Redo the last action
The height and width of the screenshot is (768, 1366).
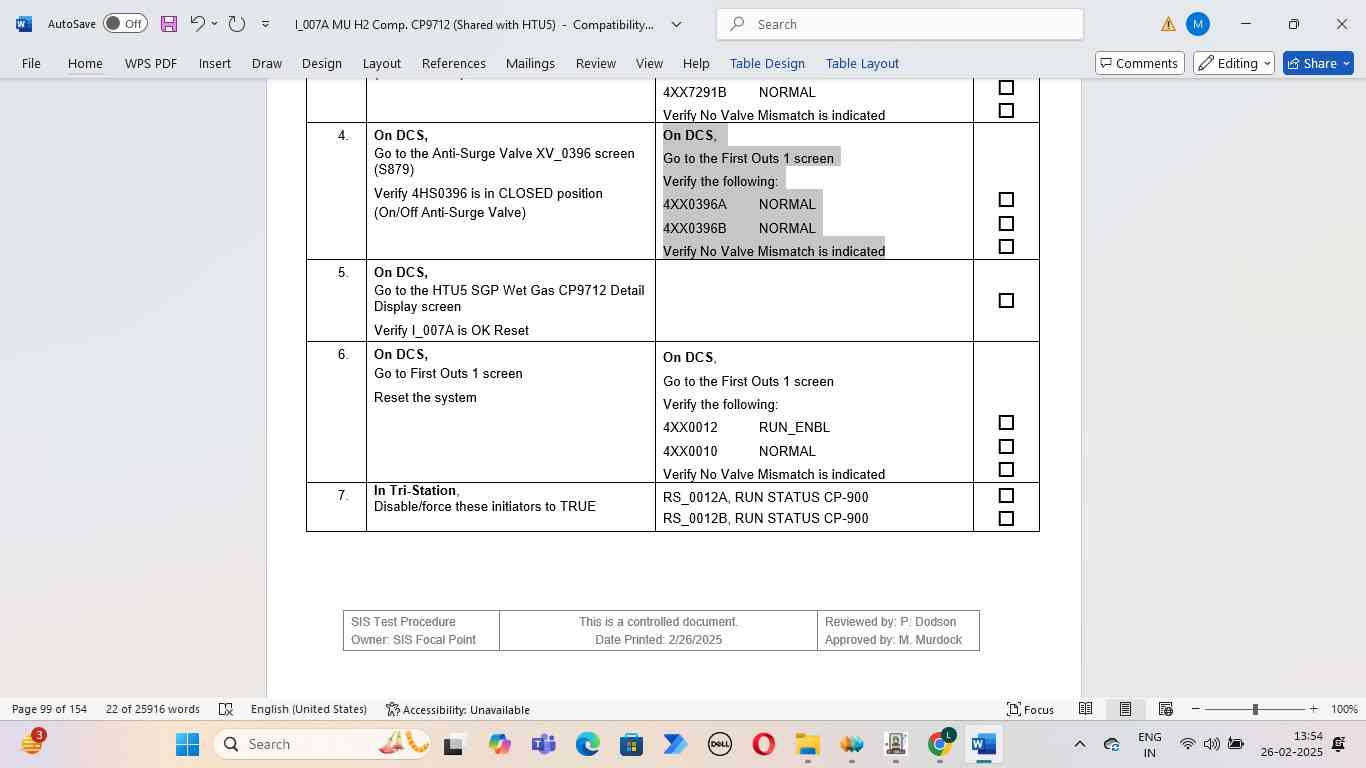pyautogui.click(x=237, y=23)
